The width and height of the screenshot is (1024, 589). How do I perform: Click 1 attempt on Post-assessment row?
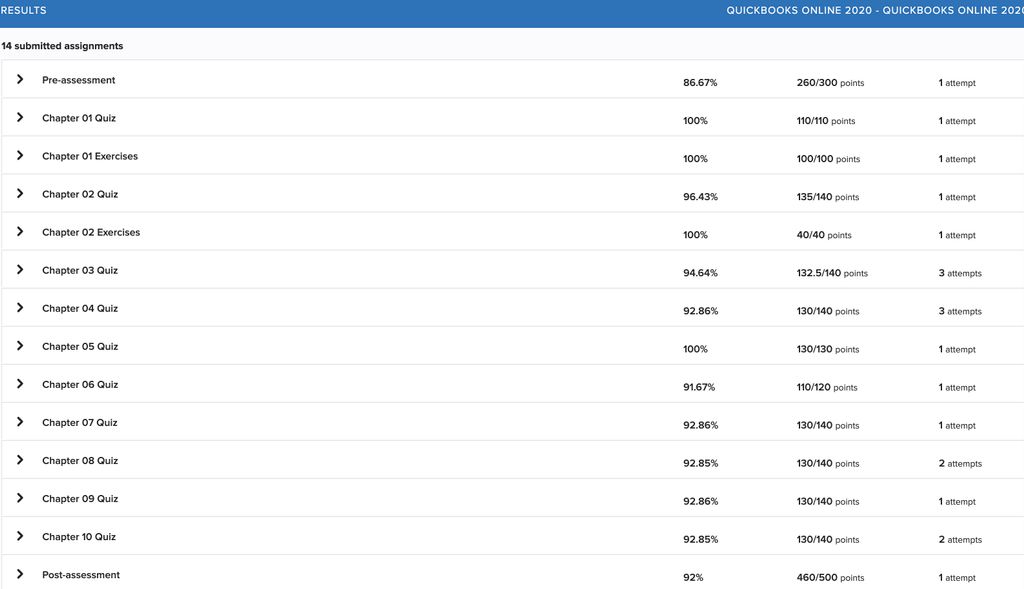click(957, 577)
